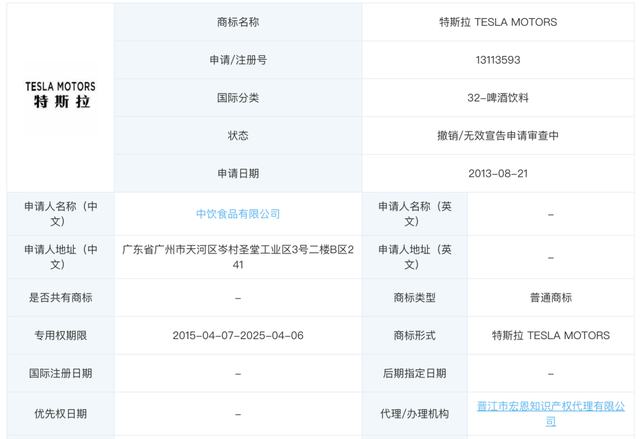The width and height of the screenshot is (640, 439).
Task: Click the registration number 13113593
Action: tap(498, 60)
